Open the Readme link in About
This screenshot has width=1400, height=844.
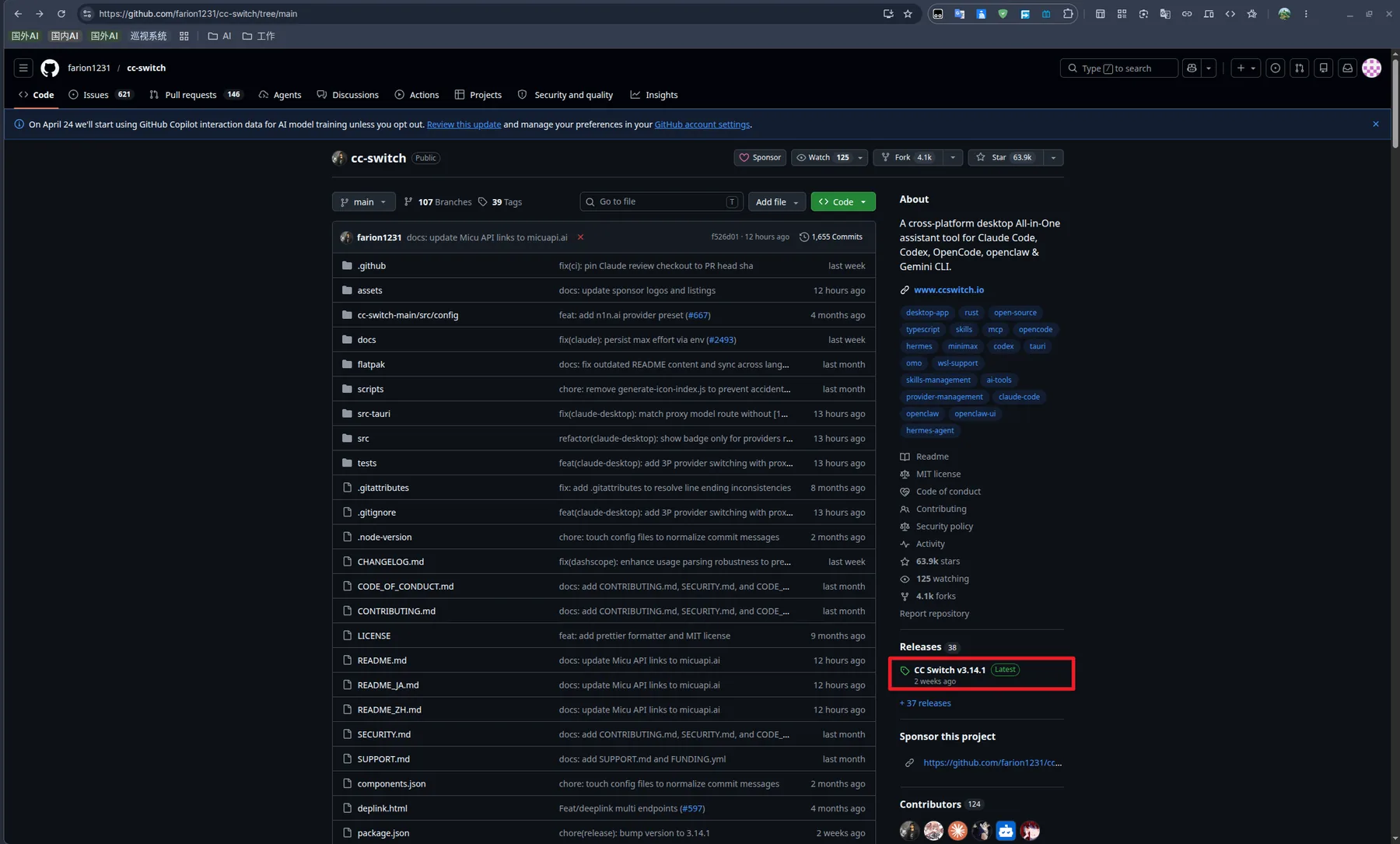click(932, 457)
